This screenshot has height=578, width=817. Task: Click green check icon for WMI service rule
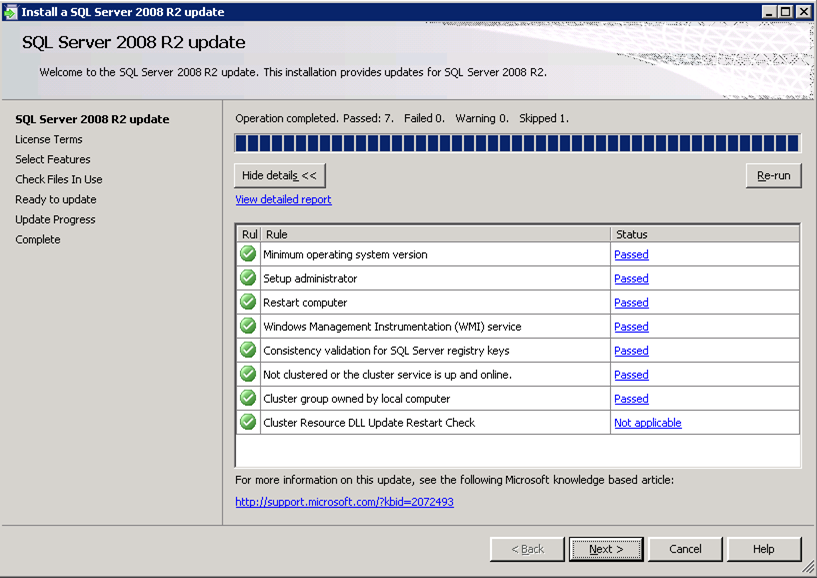click(x=248, y=326)
